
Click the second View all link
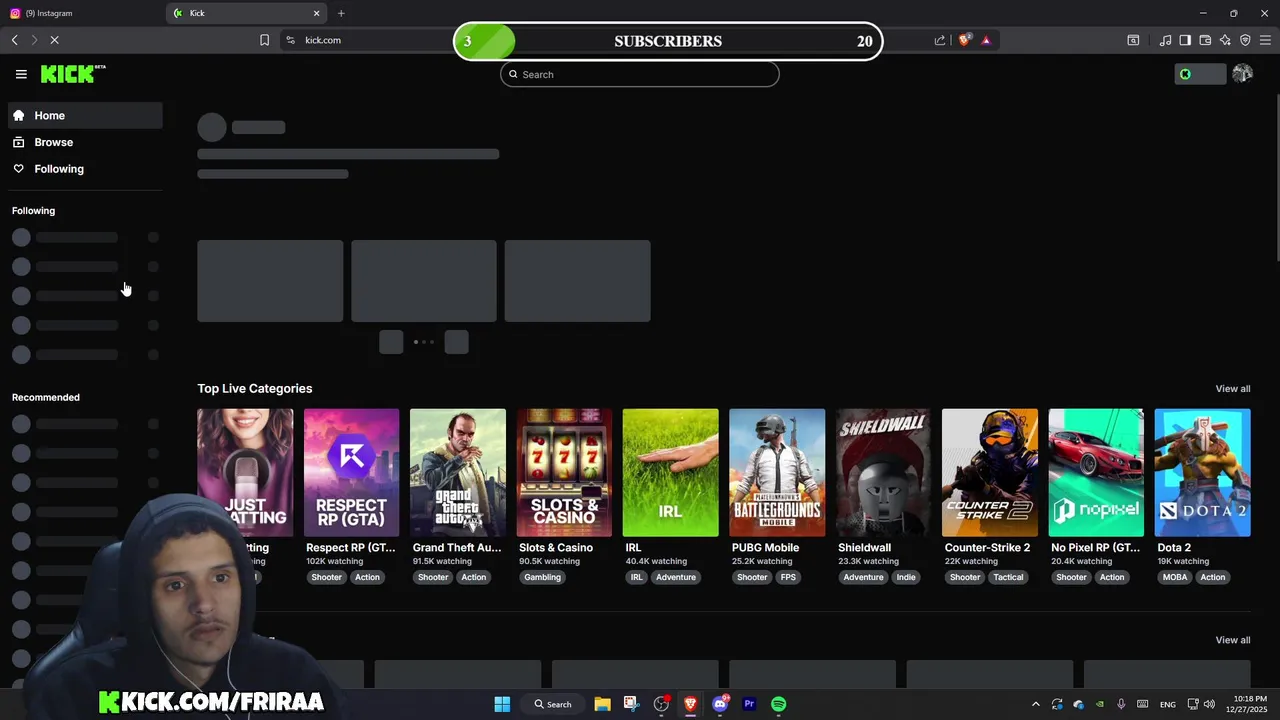pos(1232,640)
